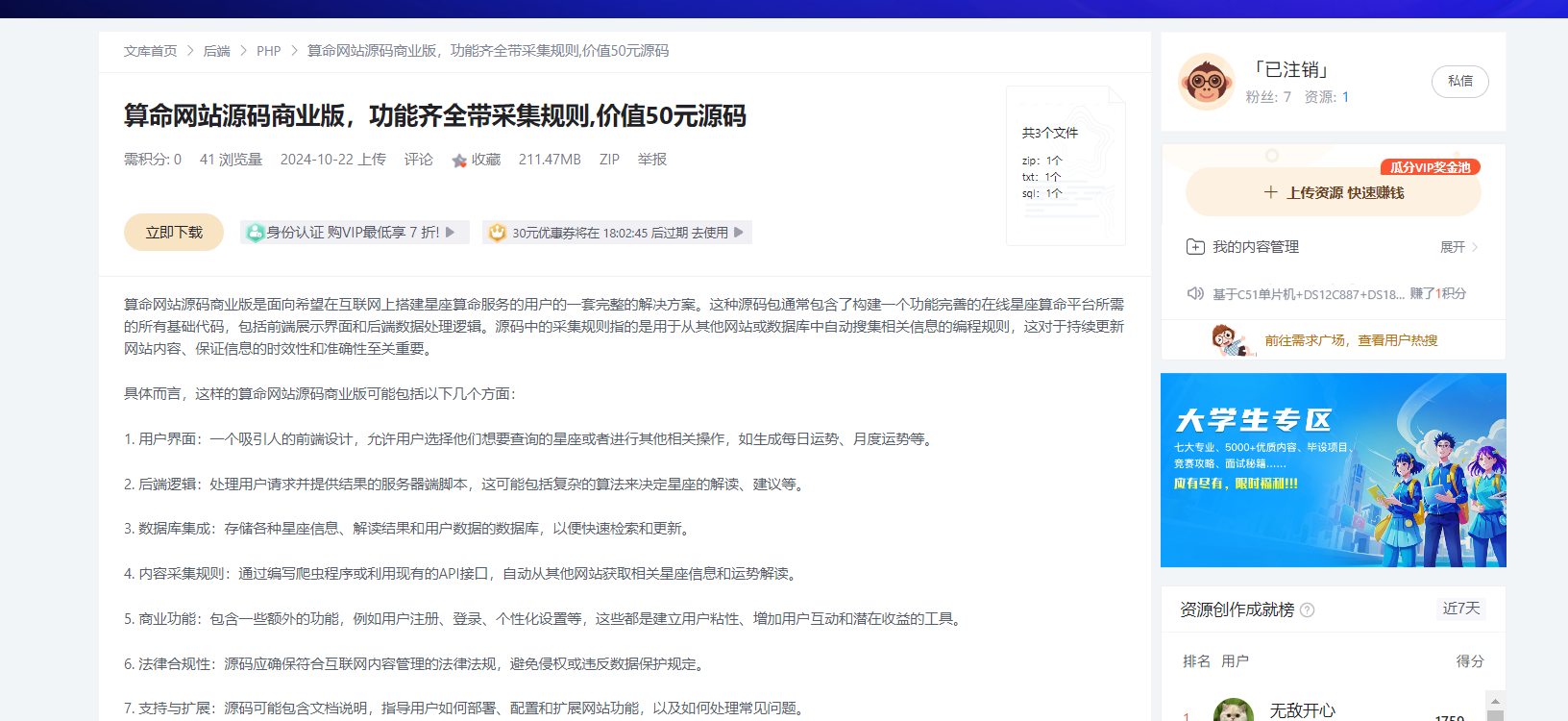Open the 大学生专区 banner
This screenshot has width=1568, height=721.
pos(1333,470)
